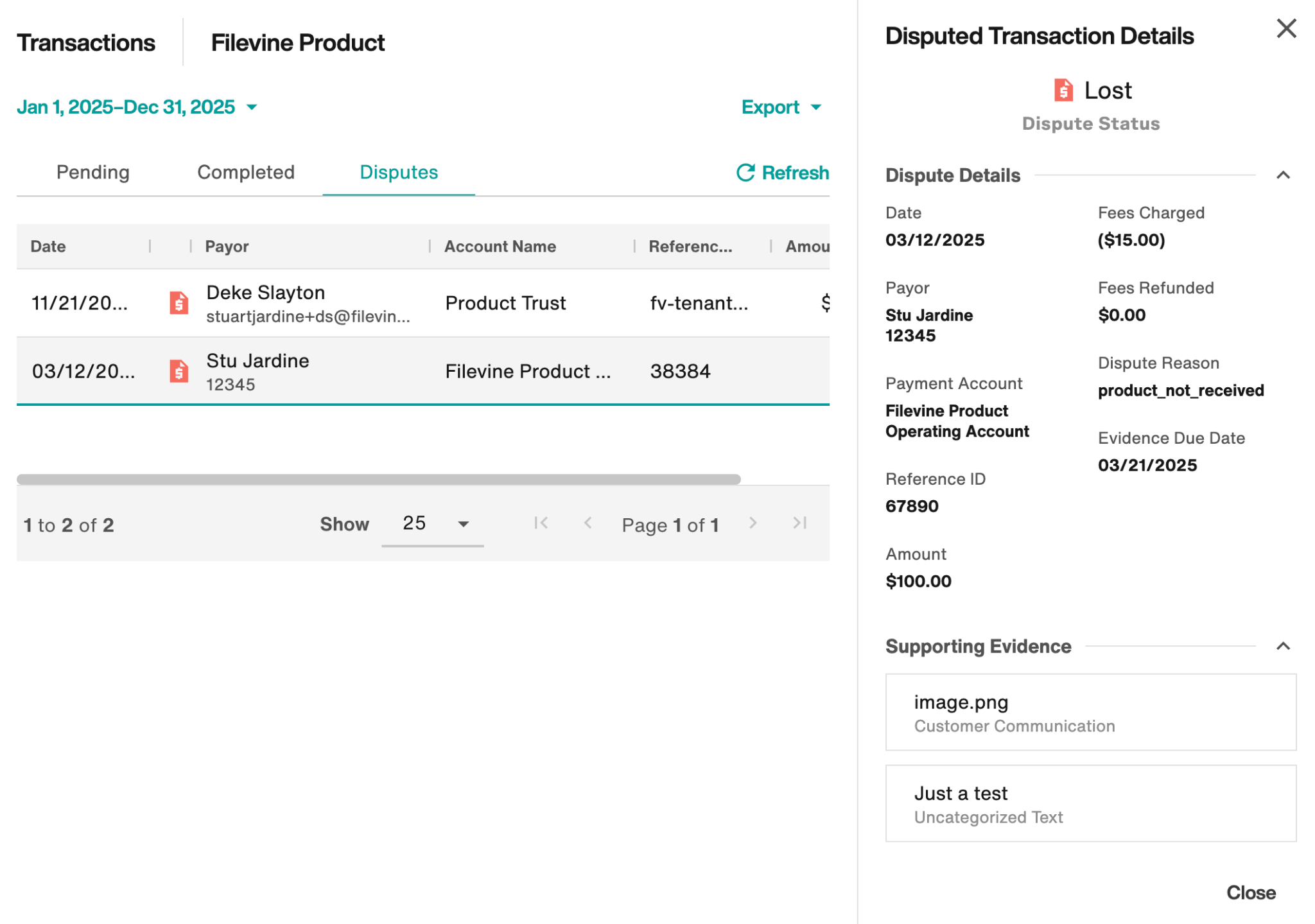Click the Stu Jardine payor in details panel
Viewport: 1315px width, 924px height.
pyautogui.click(x=928, y=315)
